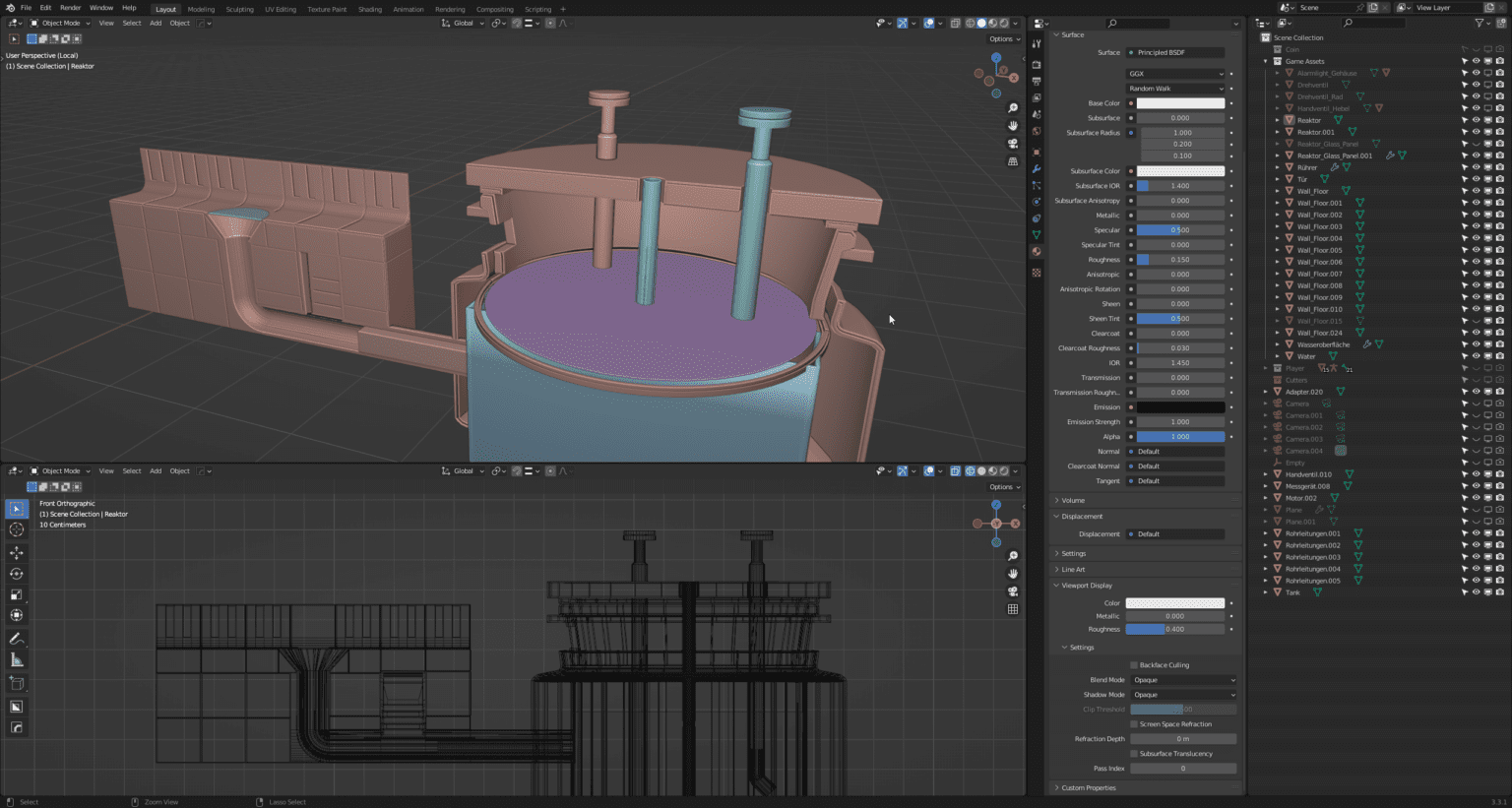
Task: Open the Blend Mode dropdown
Action: (1183, 680)
